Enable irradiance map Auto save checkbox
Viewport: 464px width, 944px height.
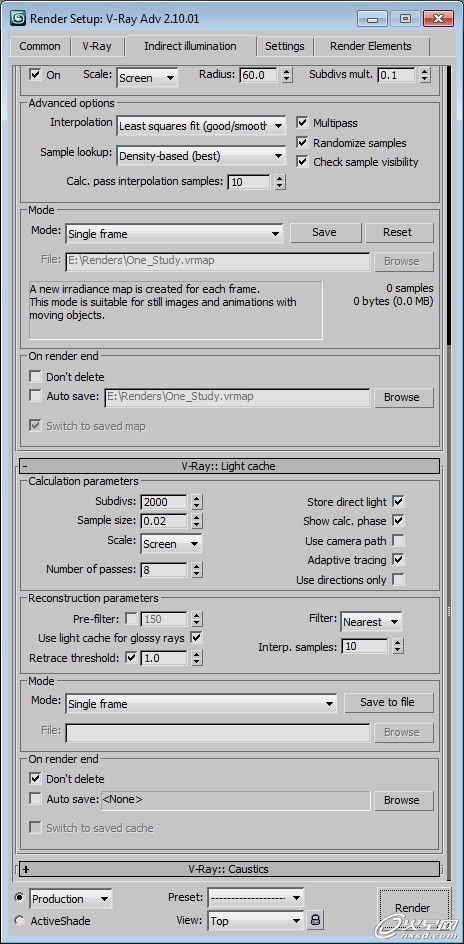pos(35,396)
